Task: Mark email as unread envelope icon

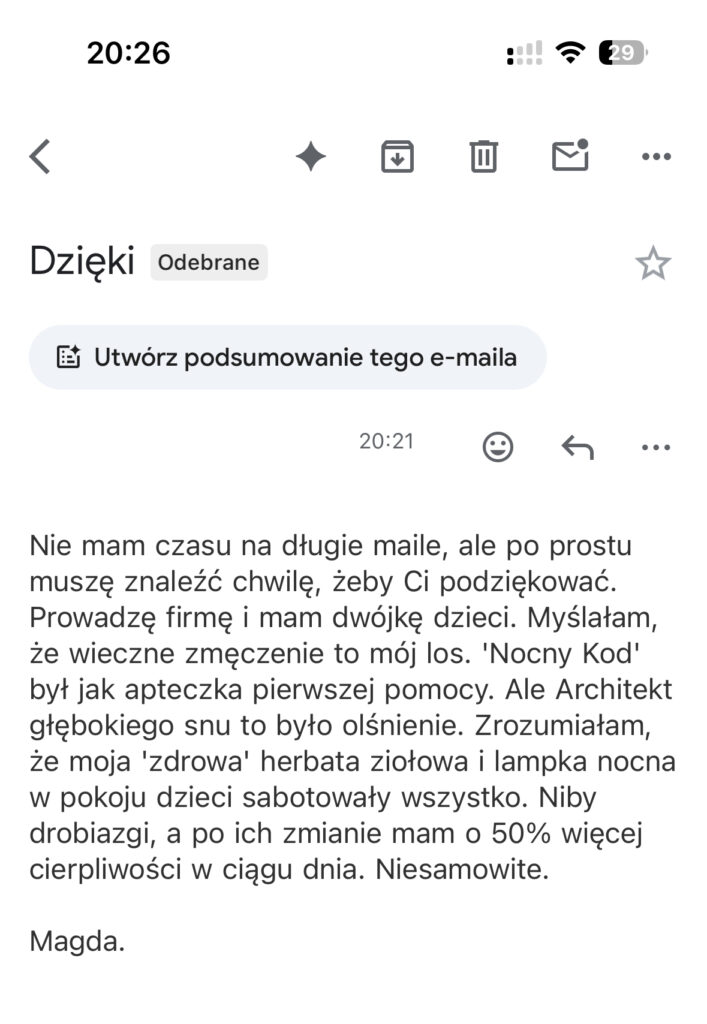Action: pos(571,155)
